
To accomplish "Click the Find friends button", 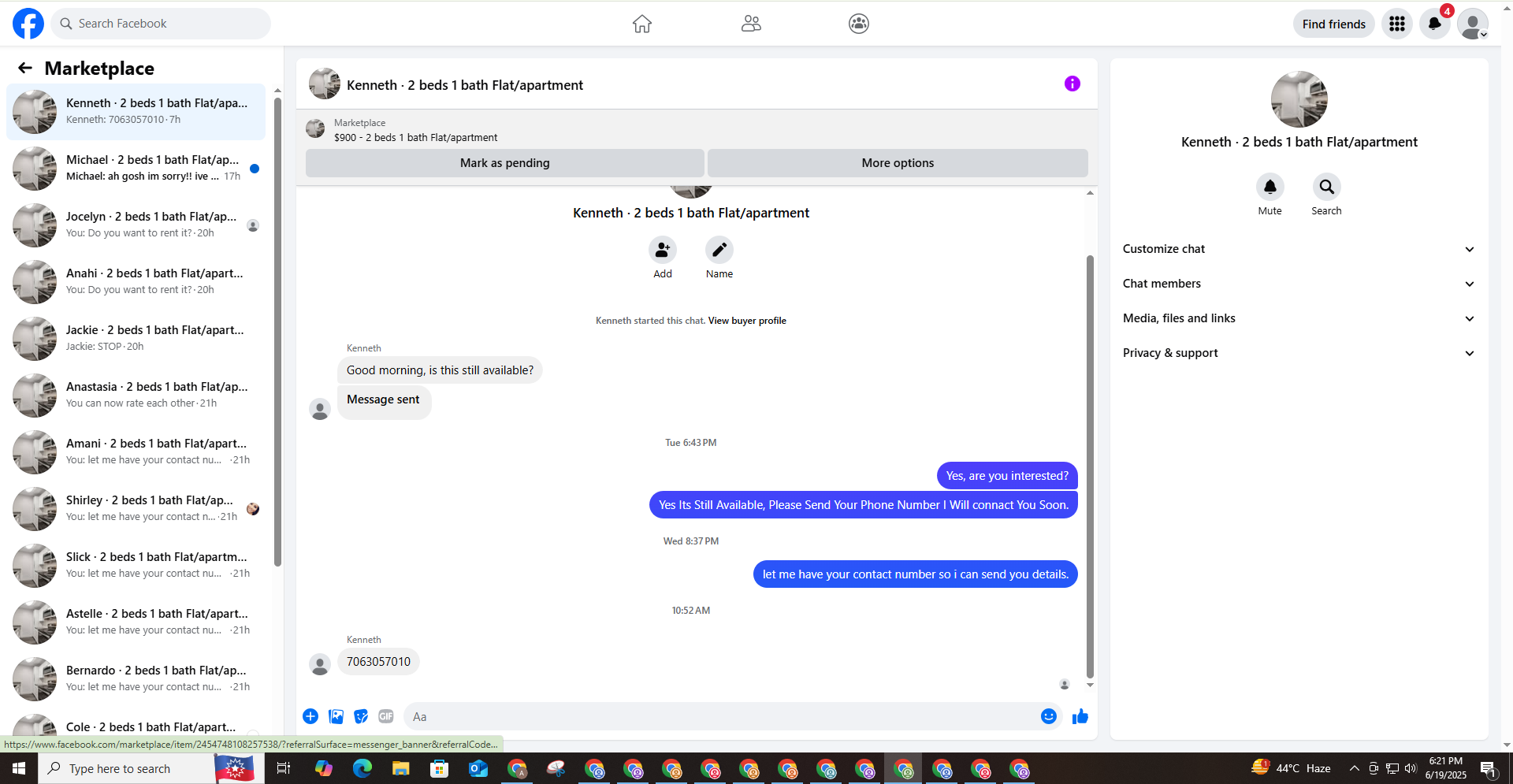I will tap(1333, 24).
